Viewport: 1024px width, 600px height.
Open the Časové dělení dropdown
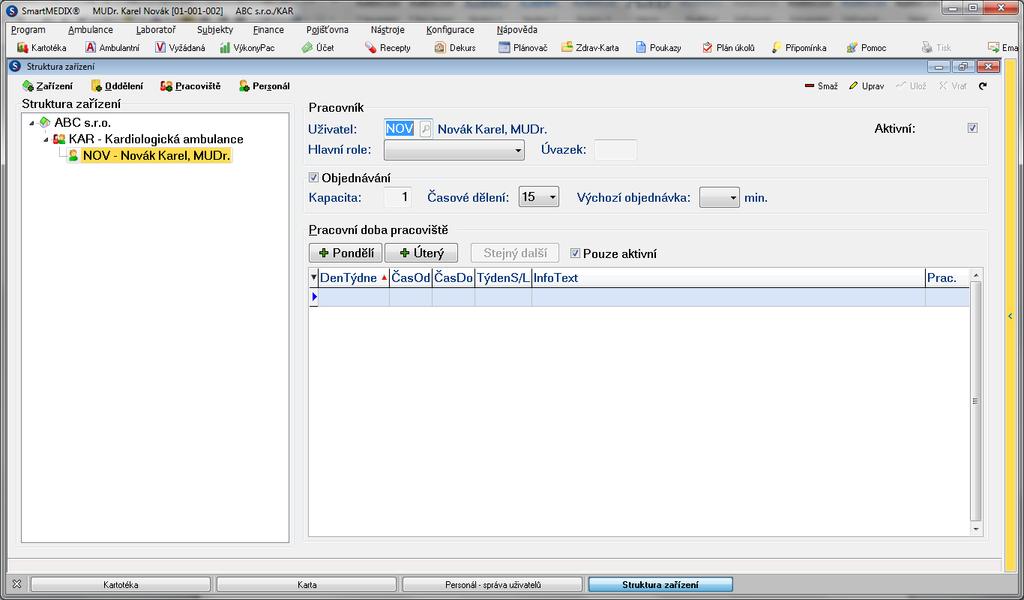[x=539, y=197]
